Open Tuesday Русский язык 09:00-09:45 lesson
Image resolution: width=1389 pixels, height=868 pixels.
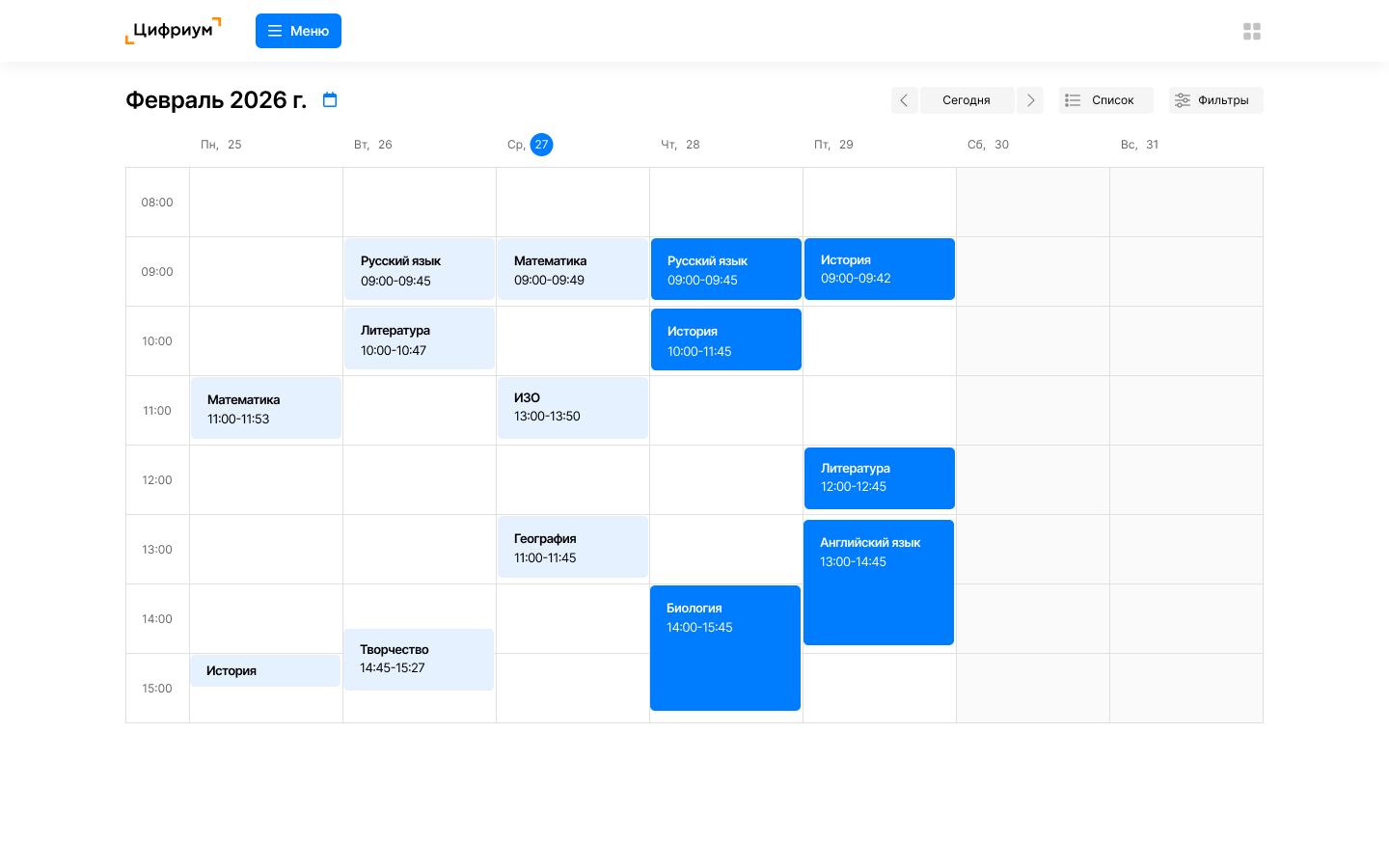coord(420,270)
